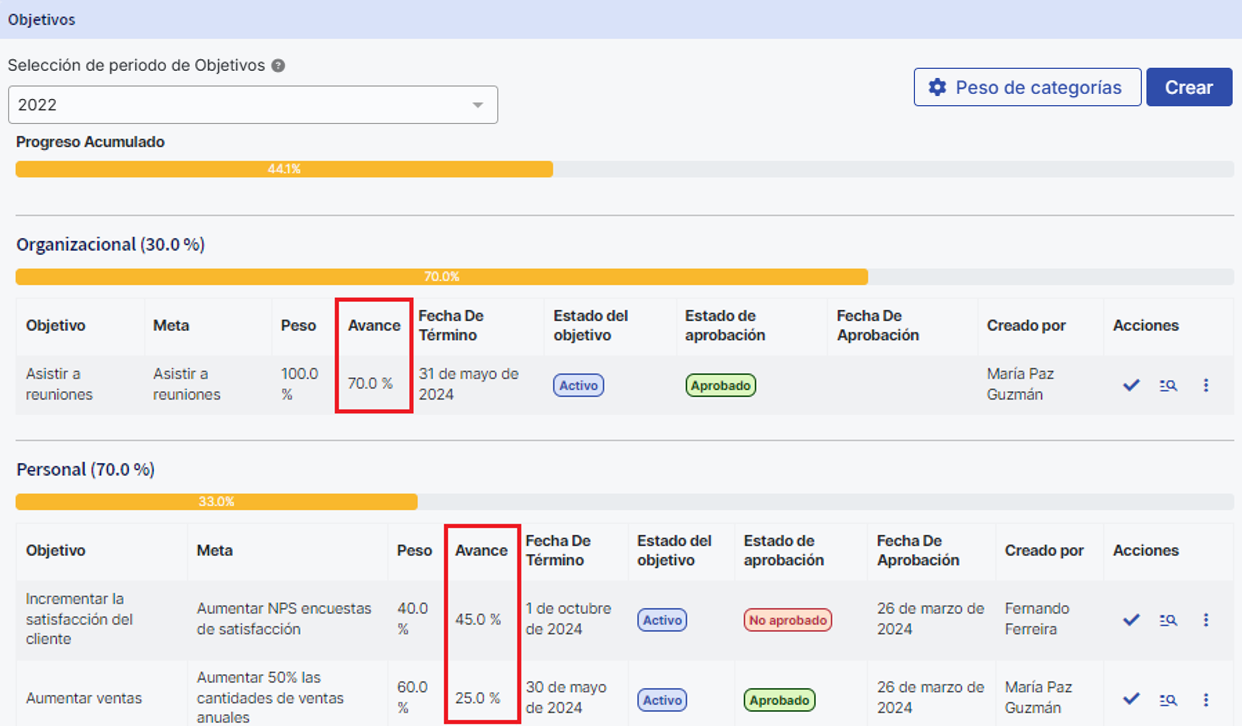The image size is (1242, 726).
Task: Open three-dot menu for Asistir a reuniones
Action: point(1206,385)
